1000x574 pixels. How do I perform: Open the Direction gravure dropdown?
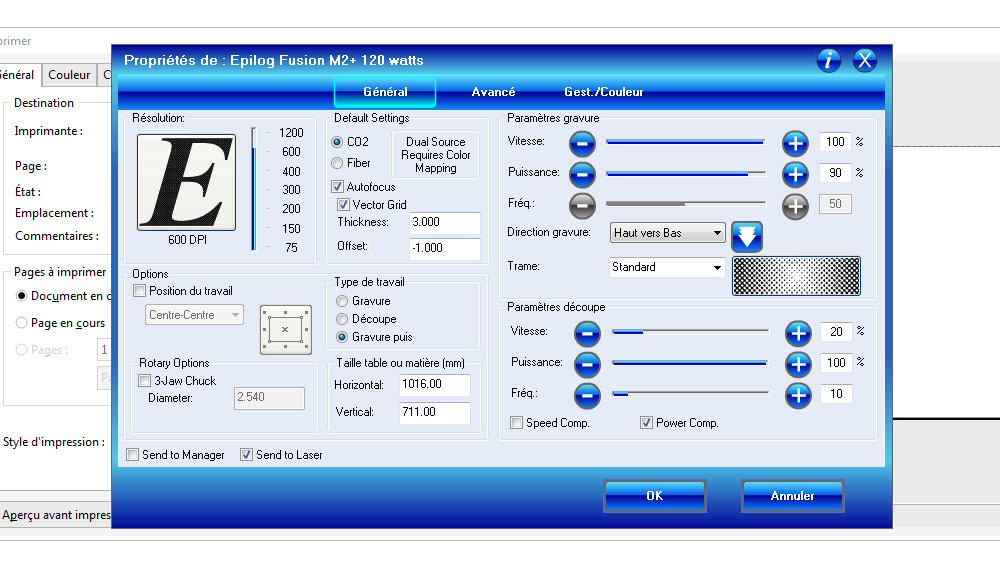click(x=668, y=233)
